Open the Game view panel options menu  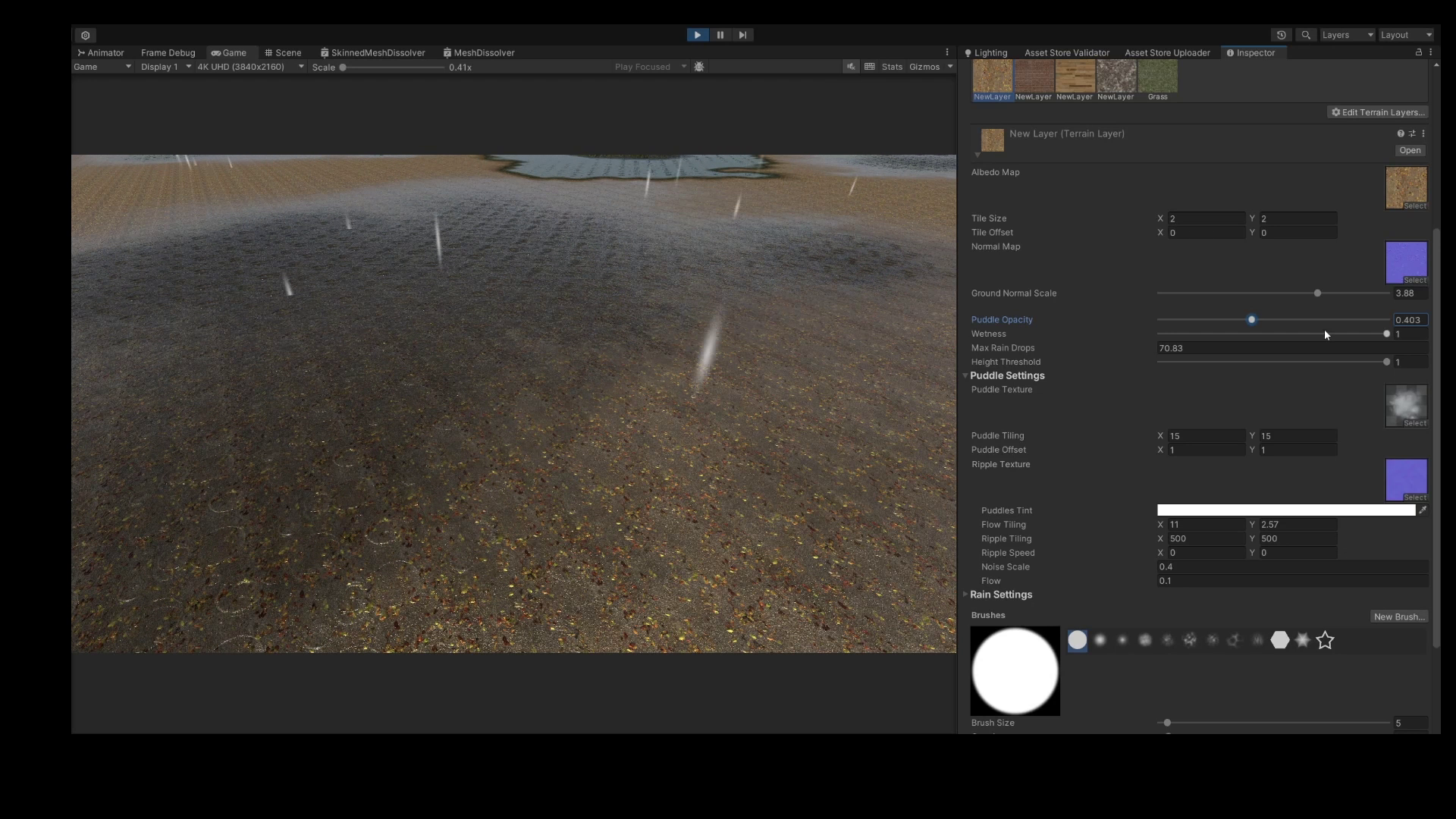pos(947,52)
